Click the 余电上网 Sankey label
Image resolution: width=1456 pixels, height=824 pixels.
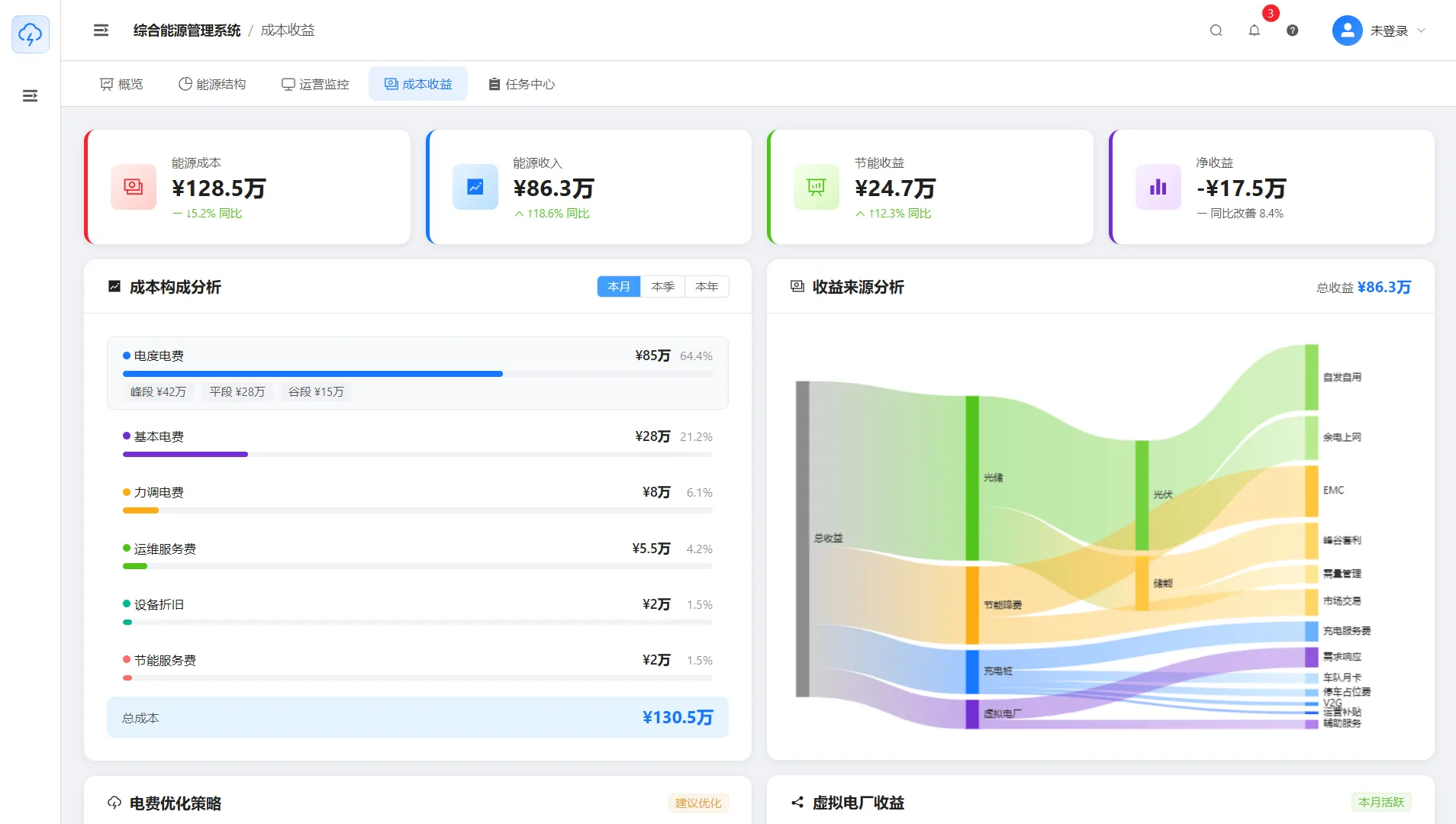coord(1342,437)
